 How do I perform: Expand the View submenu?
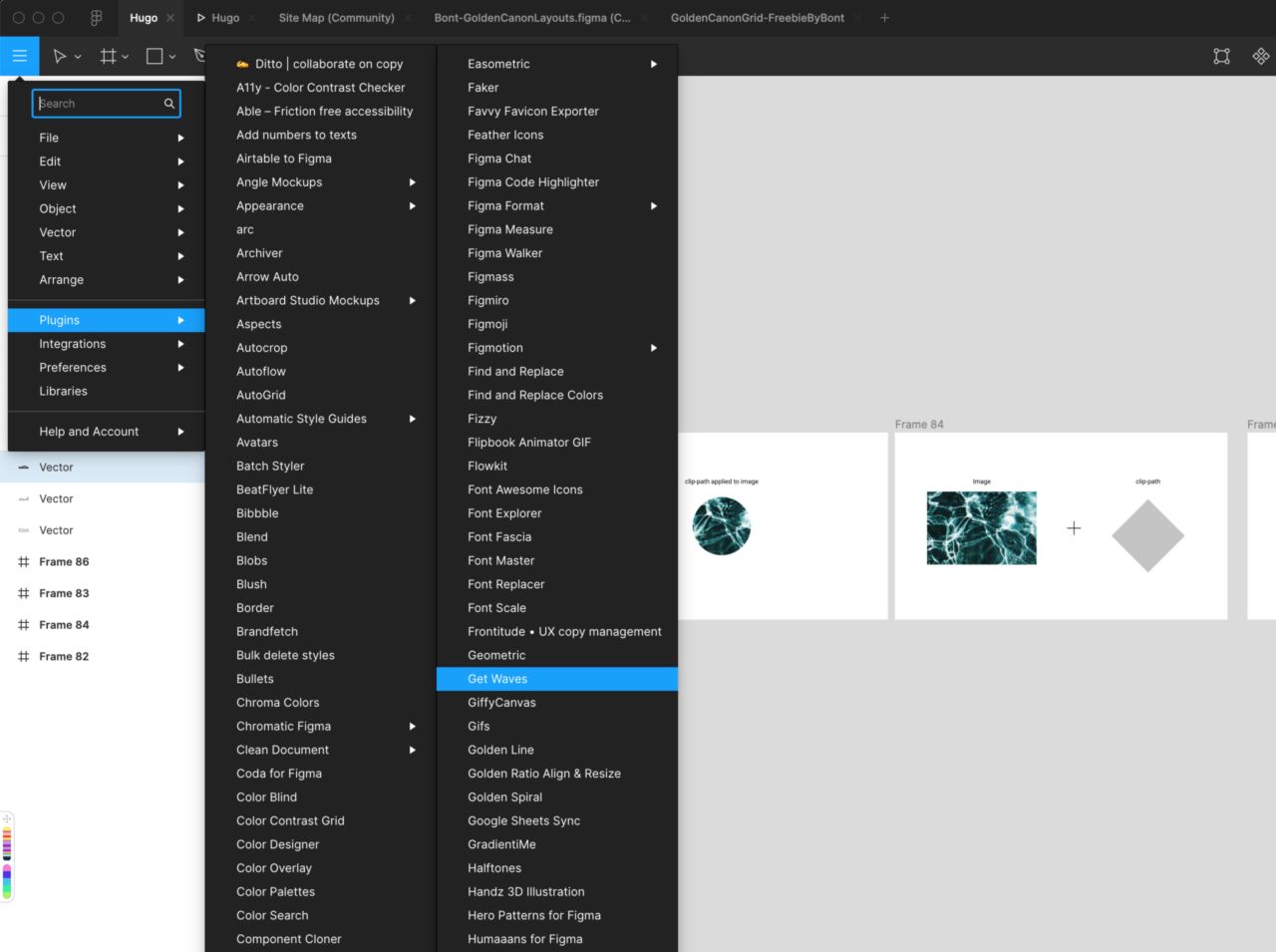pyautogui.click(x=106, y=185)
